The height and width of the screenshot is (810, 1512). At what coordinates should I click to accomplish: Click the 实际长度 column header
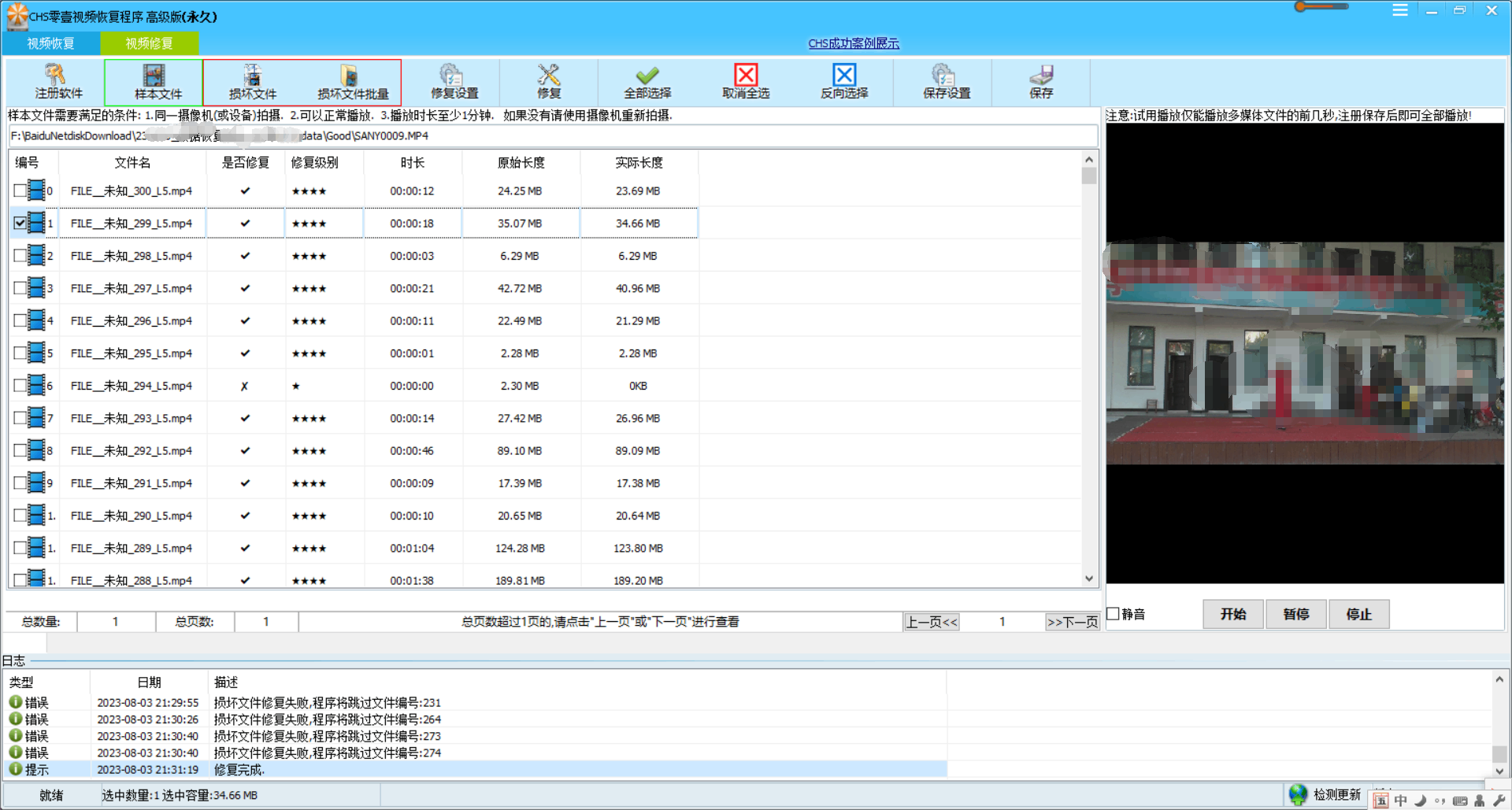coord(639,162)
